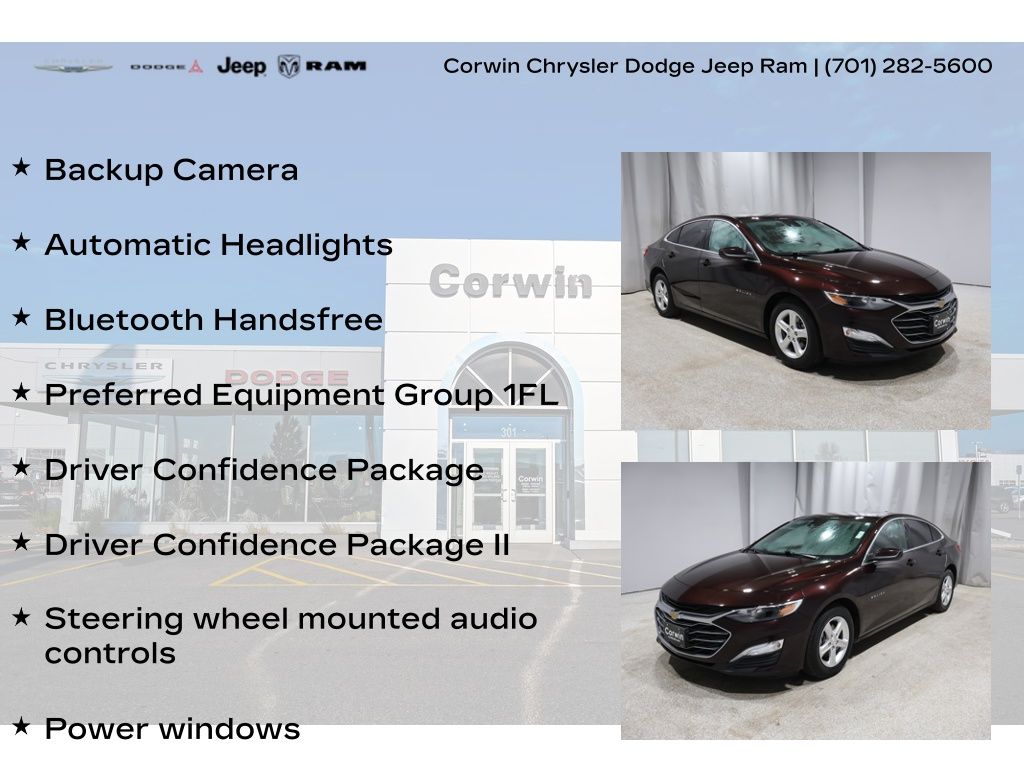The image size is (1024, 768).
Task: Click the Driver Confidence Package II line
Action: [277, 545]
